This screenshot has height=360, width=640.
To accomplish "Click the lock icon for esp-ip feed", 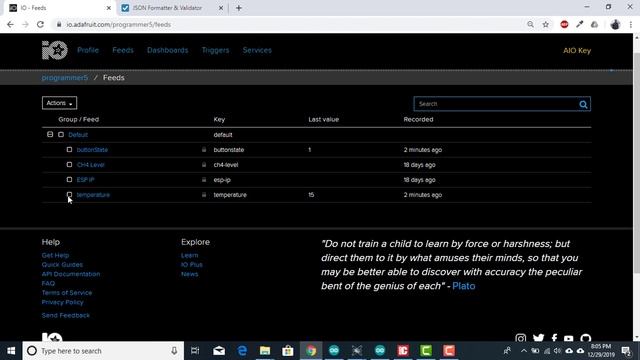I will click(204, 180).
